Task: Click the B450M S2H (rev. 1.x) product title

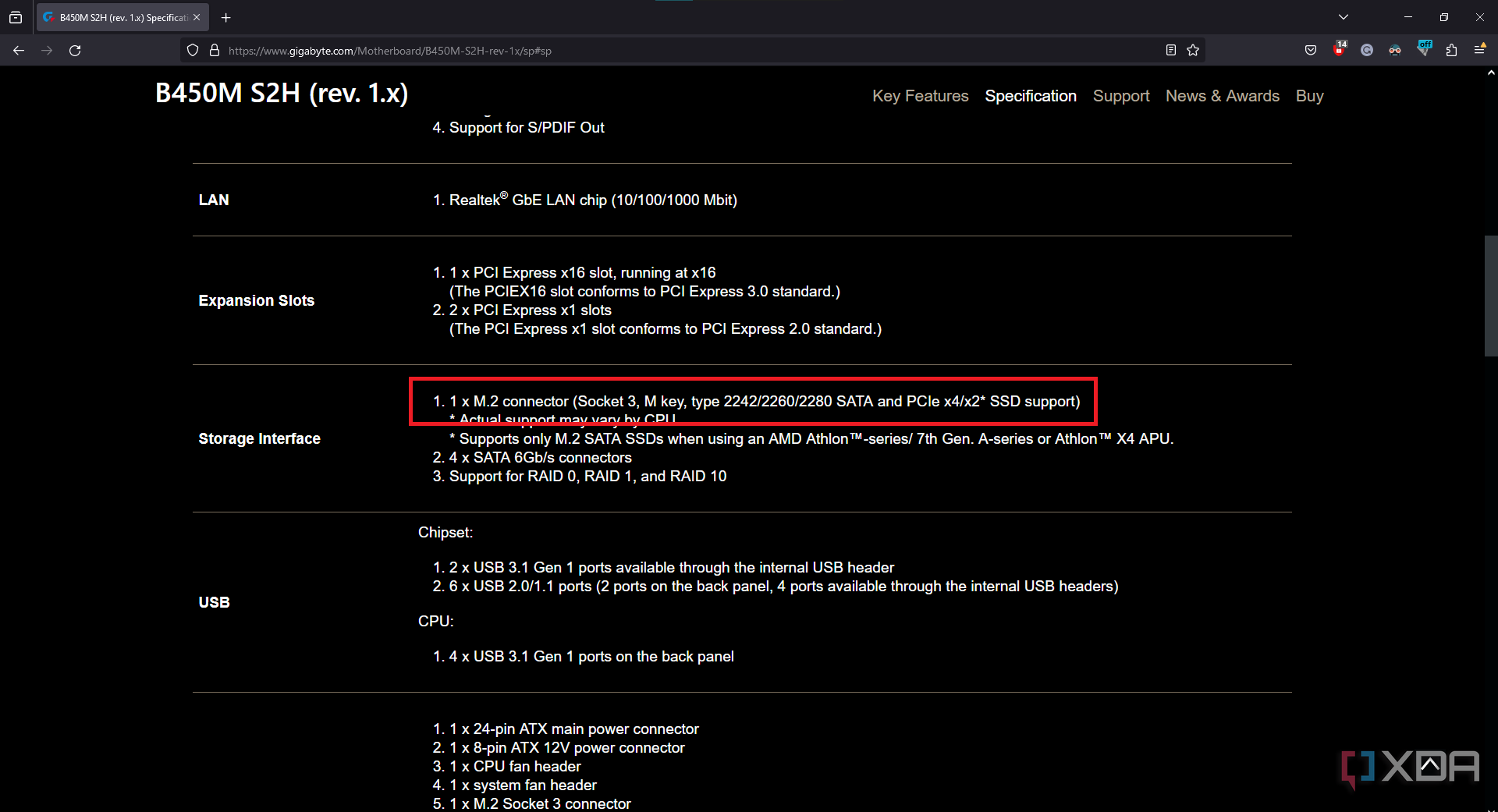Action: 282,94
